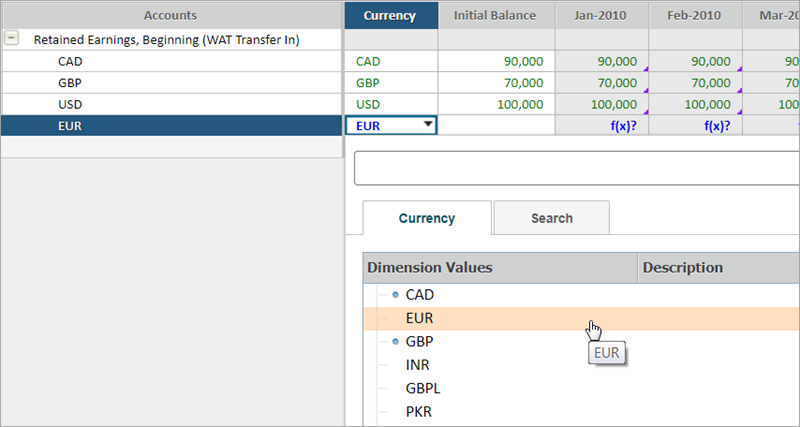
Task: Click CAD Feb-2010 value 90,000
Action: pos(695,61)
